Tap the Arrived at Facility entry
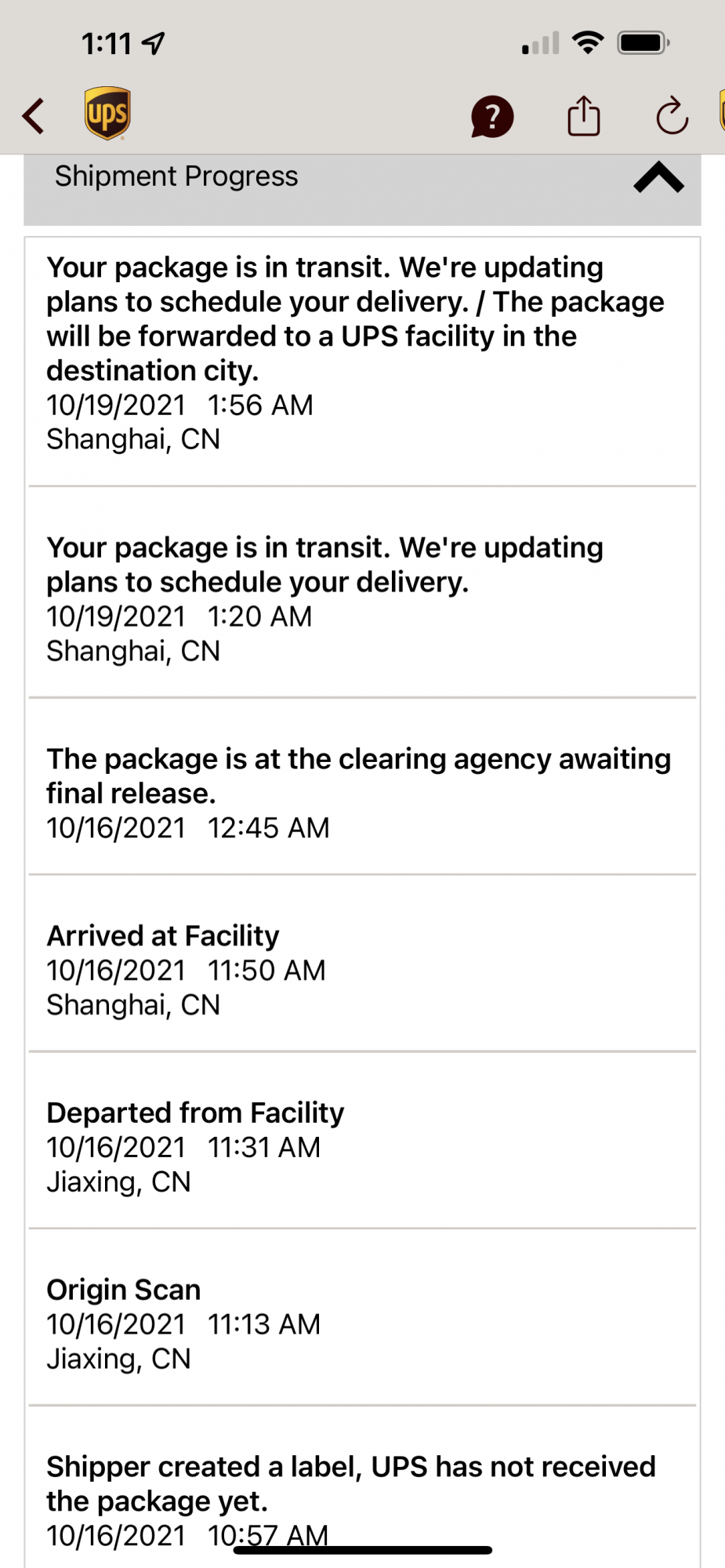725x1568 pixels. pos(362,970)
